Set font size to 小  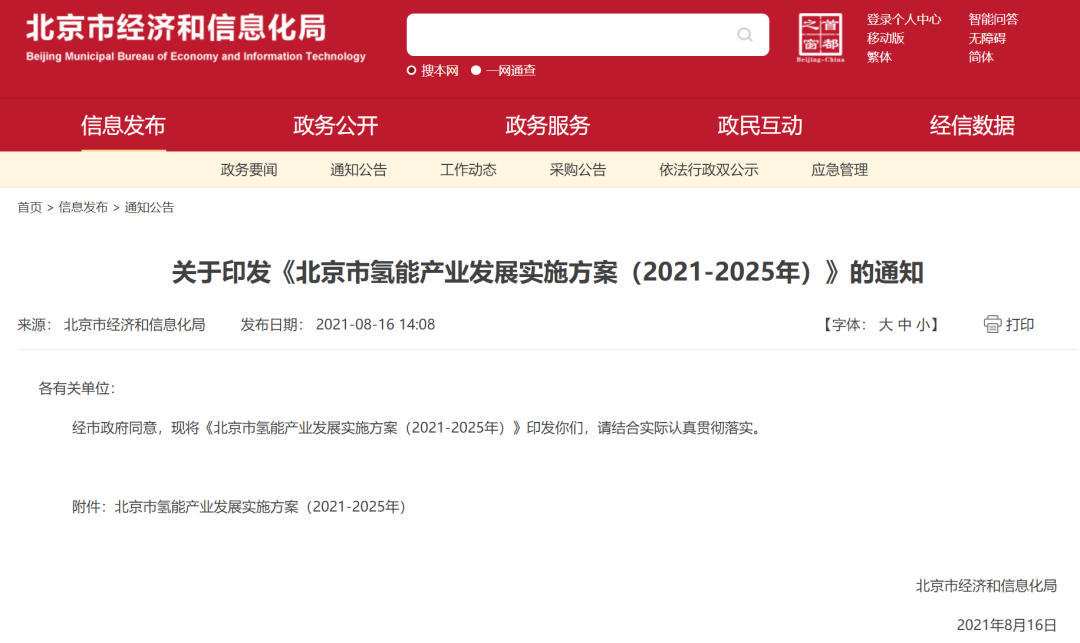pyautogui.click(x=923, y=325)
